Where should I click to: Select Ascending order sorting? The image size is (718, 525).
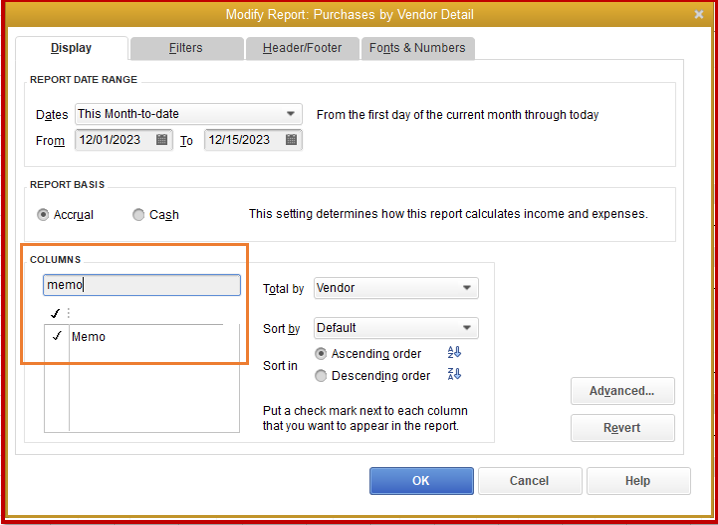pyautogui.click(x=321, y=354)
